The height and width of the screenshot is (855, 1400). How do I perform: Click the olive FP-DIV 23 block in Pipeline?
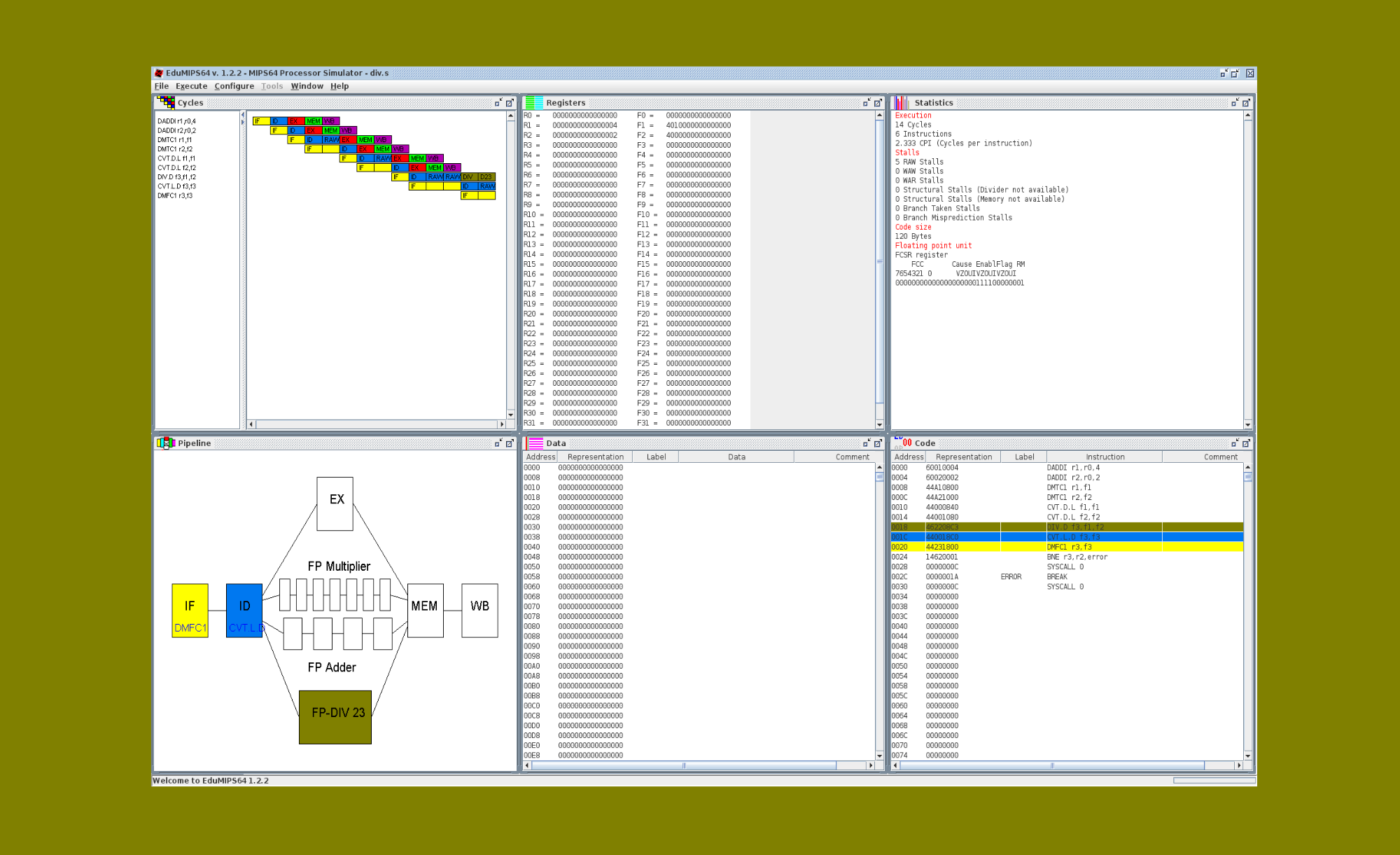coord(335,717)
